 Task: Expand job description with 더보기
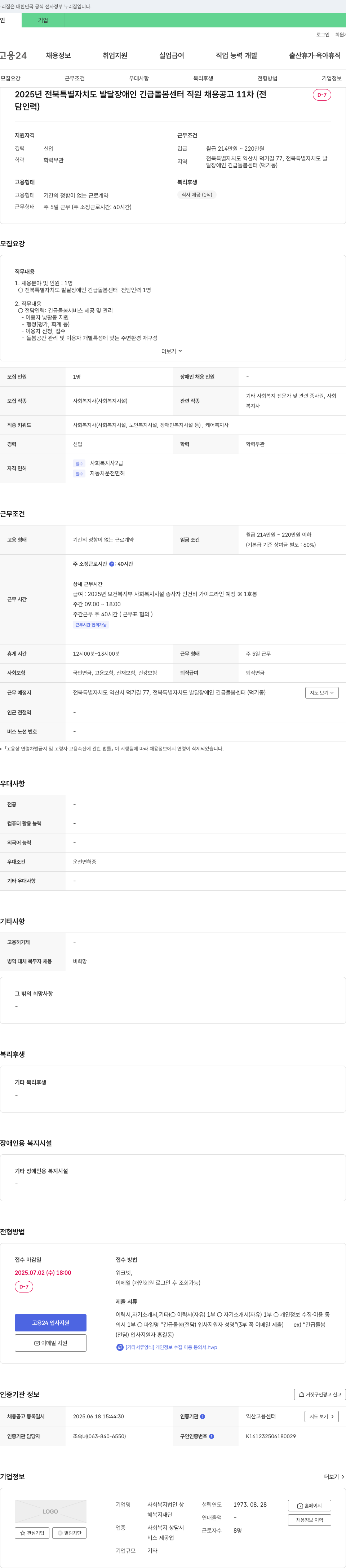172,351
